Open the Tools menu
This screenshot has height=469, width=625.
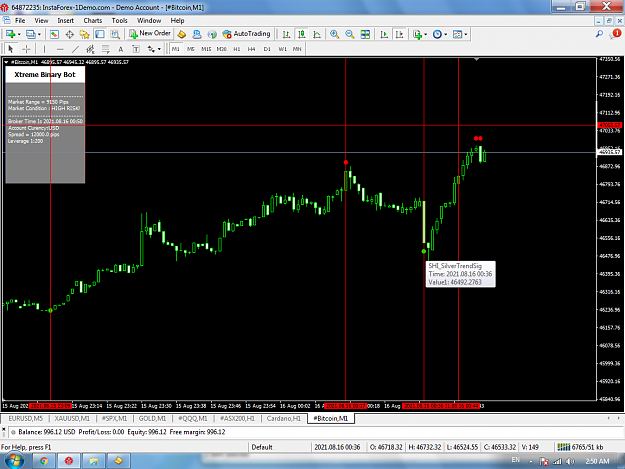(x=119, y=20)
